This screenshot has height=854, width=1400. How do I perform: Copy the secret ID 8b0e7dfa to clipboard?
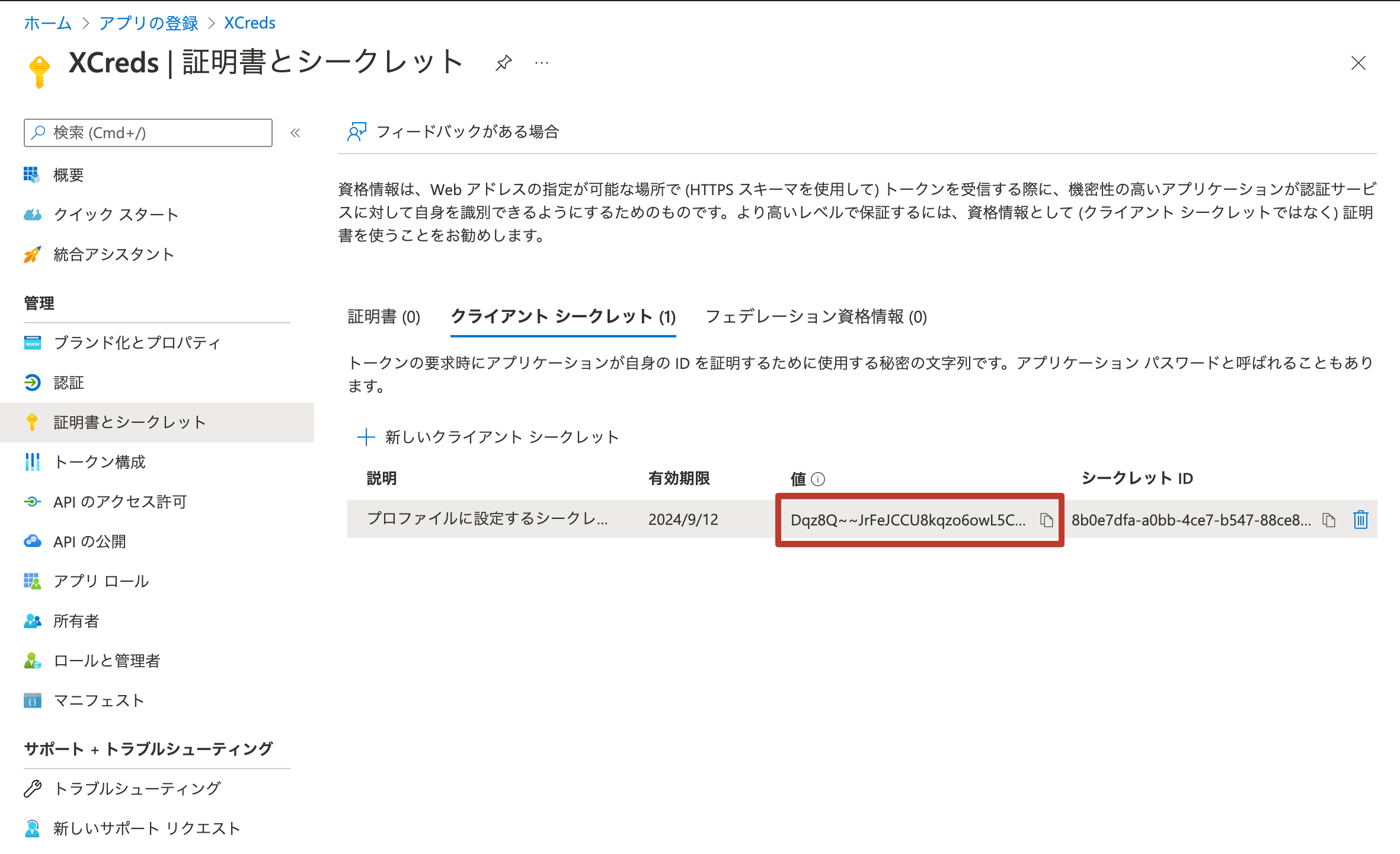coord(1329,520)
